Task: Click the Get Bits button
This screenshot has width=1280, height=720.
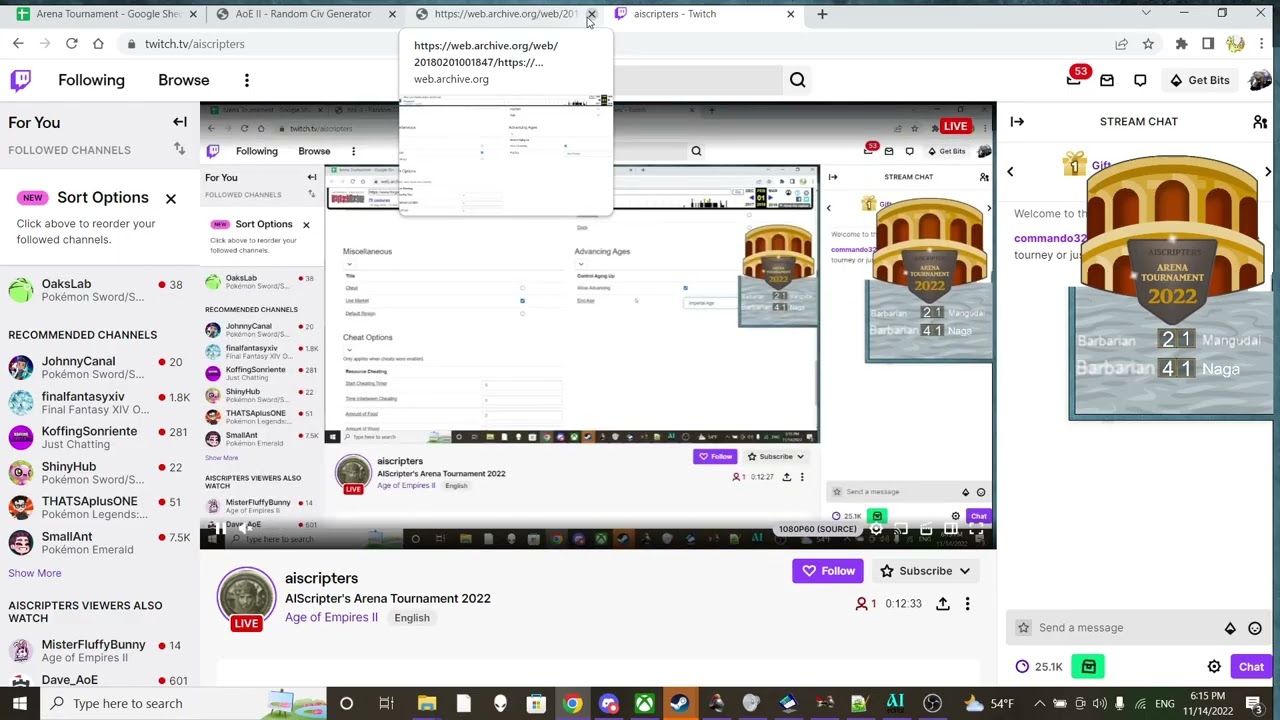Action: coord(1199,80)
